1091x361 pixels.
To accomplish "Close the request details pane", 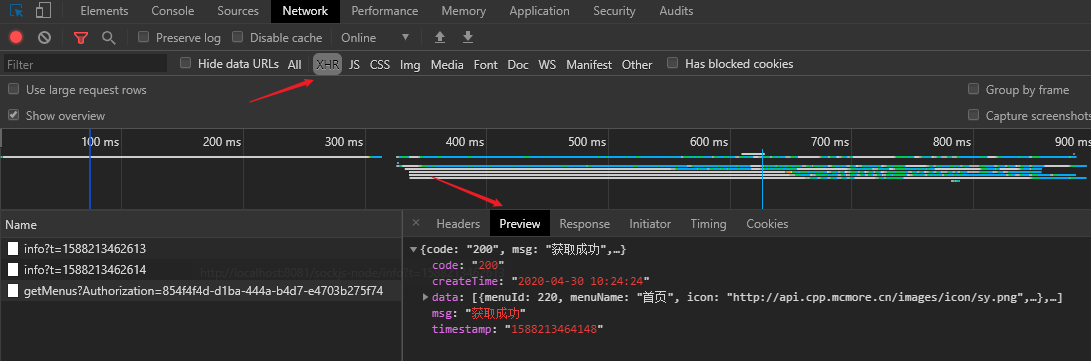I will [x=416, y=223].
